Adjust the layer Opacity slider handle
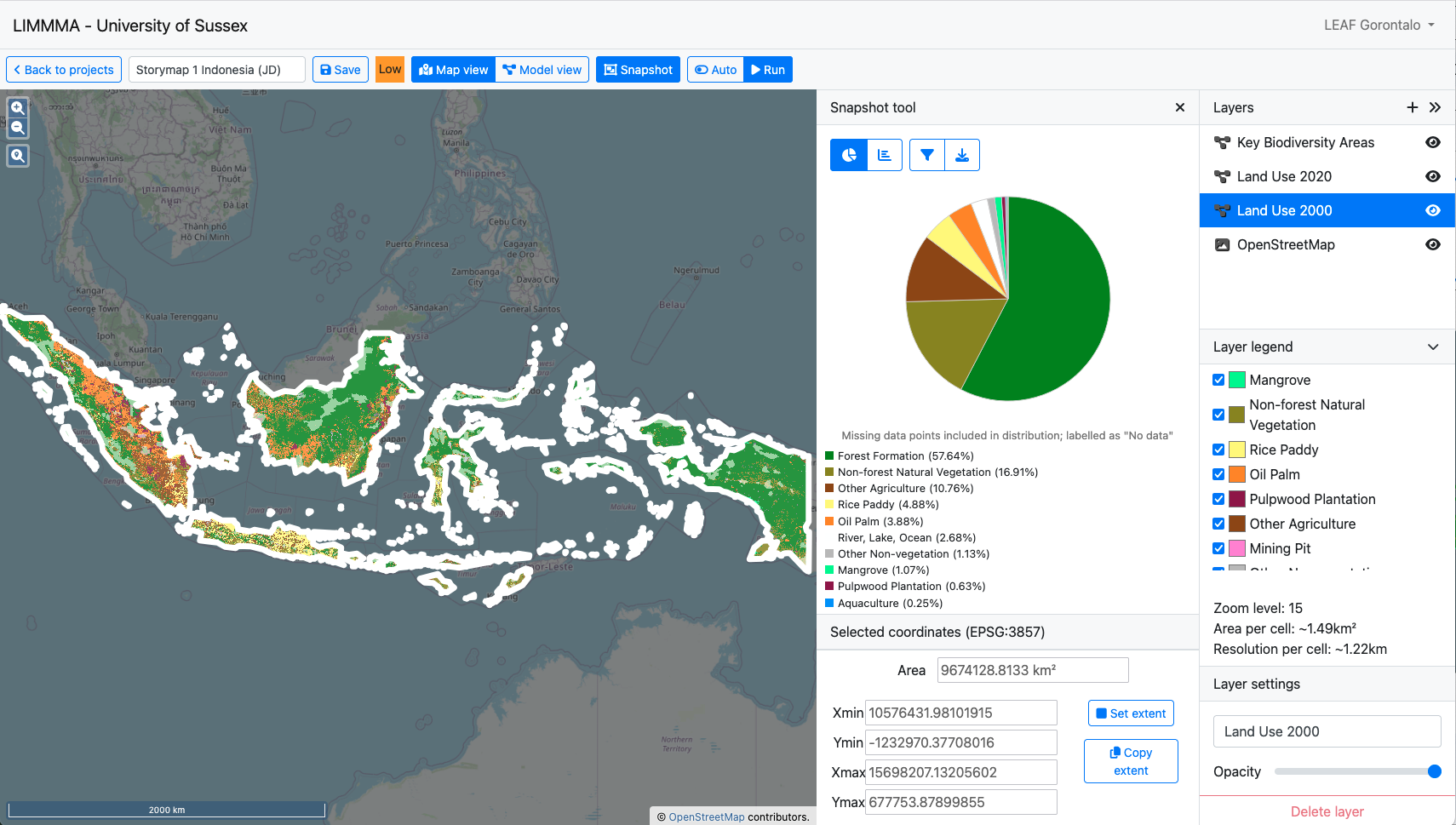 tap(1434, 771)
